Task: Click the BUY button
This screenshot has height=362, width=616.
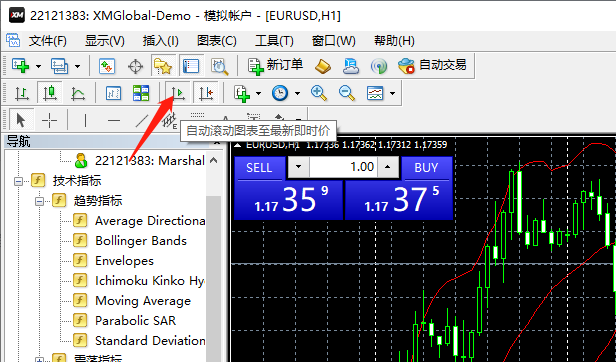Action: (426, 168)
